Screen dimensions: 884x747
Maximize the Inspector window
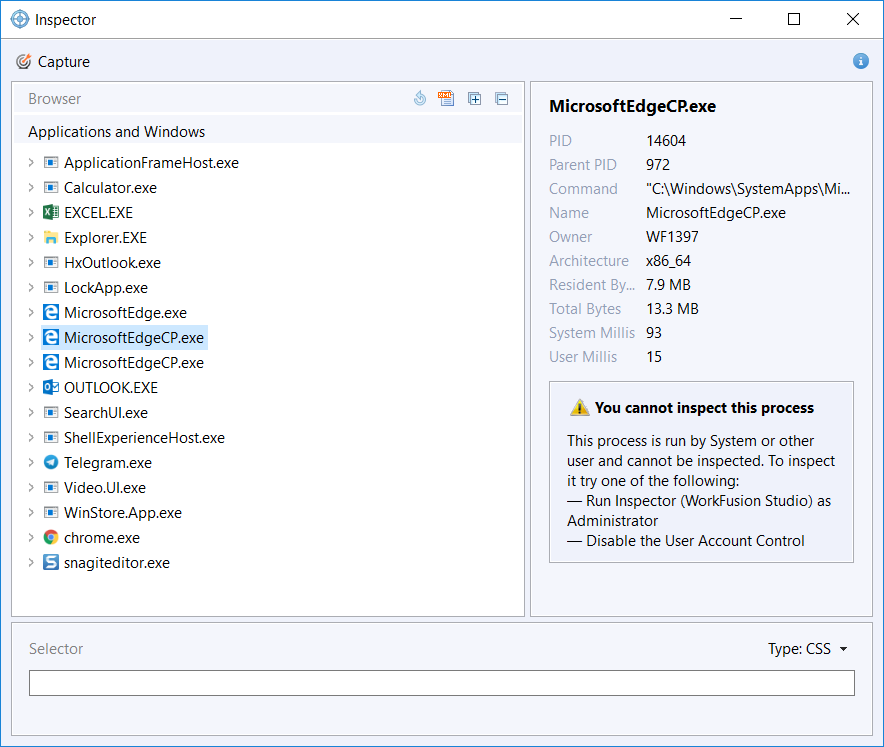coord(794,19)
